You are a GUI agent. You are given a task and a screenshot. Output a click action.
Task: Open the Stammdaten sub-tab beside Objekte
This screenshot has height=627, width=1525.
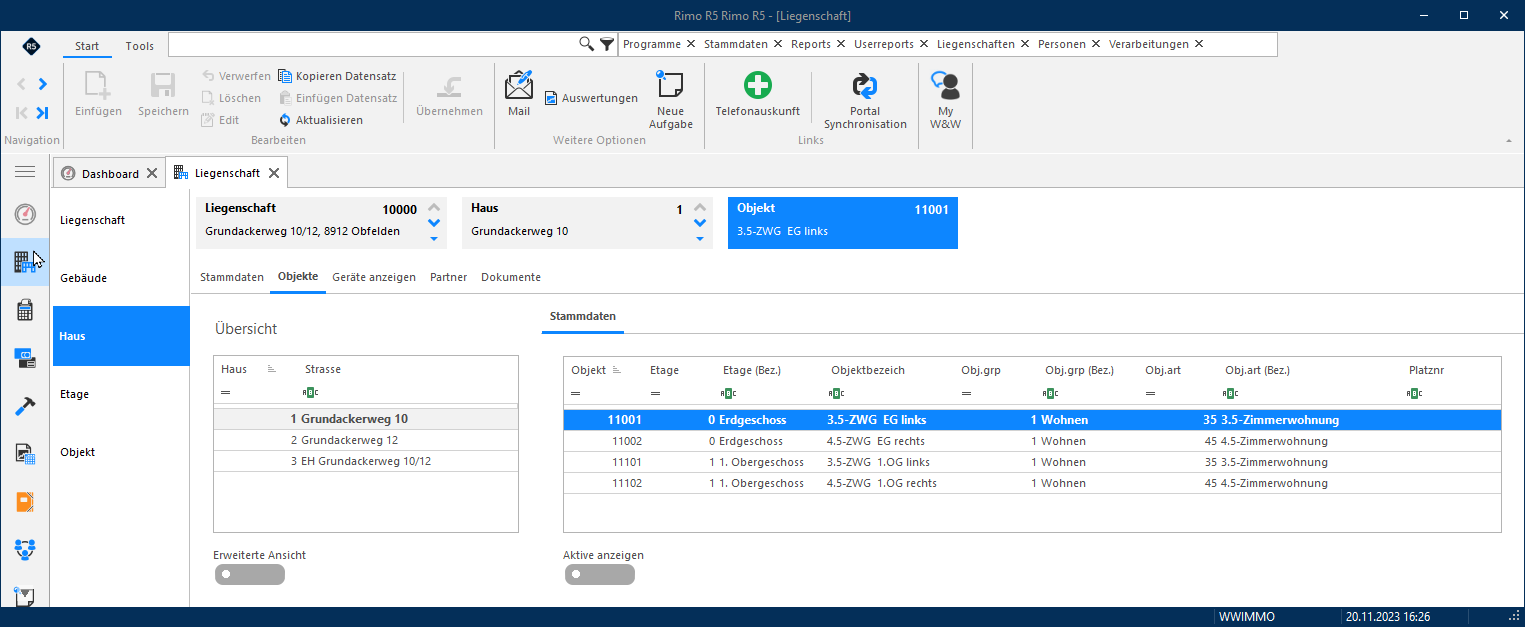[232, 277]
